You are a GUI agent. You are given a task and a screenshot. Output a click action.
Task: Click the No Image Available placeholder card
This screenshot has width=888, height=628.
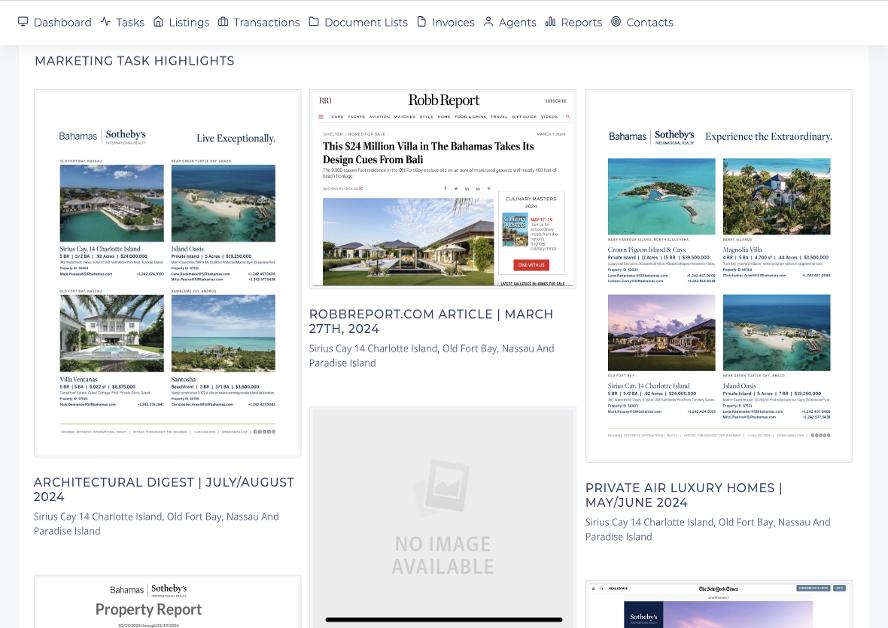pyautogui.click(x=443, y=517)
